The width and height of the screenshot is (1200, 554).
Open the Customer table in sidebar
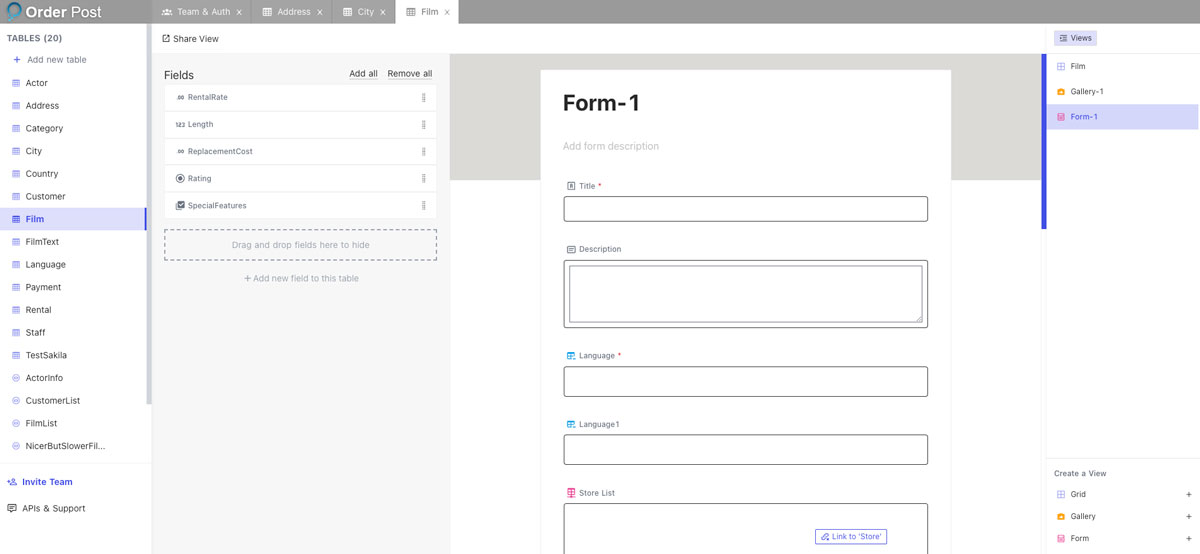coord(45,197)
